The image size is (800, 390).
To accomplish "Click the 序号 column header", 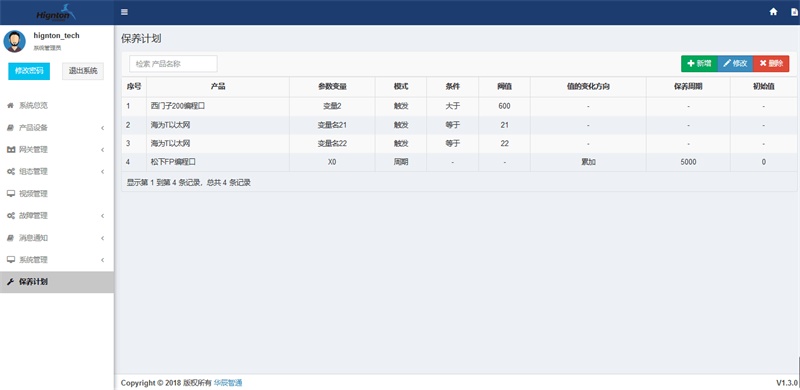I will (134, 87).
